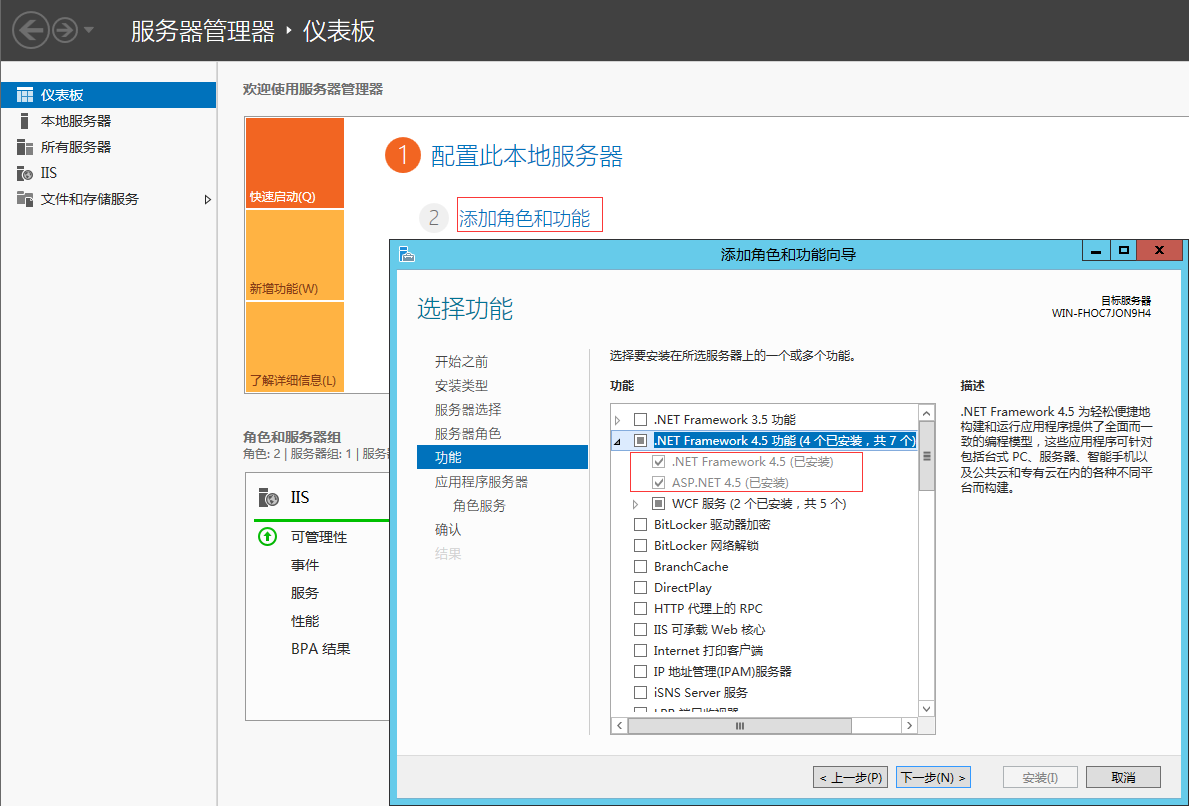
Task: Click the green 可管理性 status icon
Action: tap(267, 537)
